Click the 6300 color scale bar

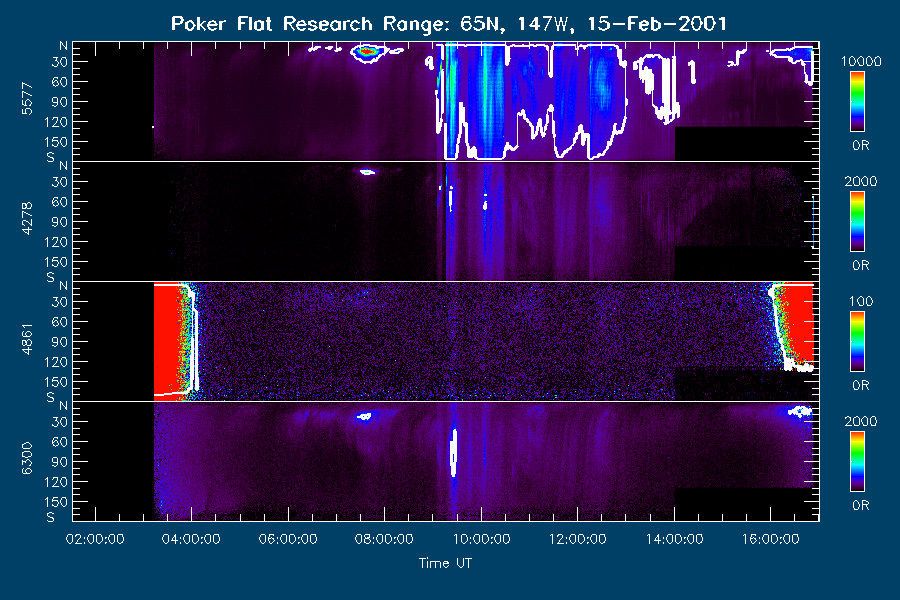pos(857,461)
